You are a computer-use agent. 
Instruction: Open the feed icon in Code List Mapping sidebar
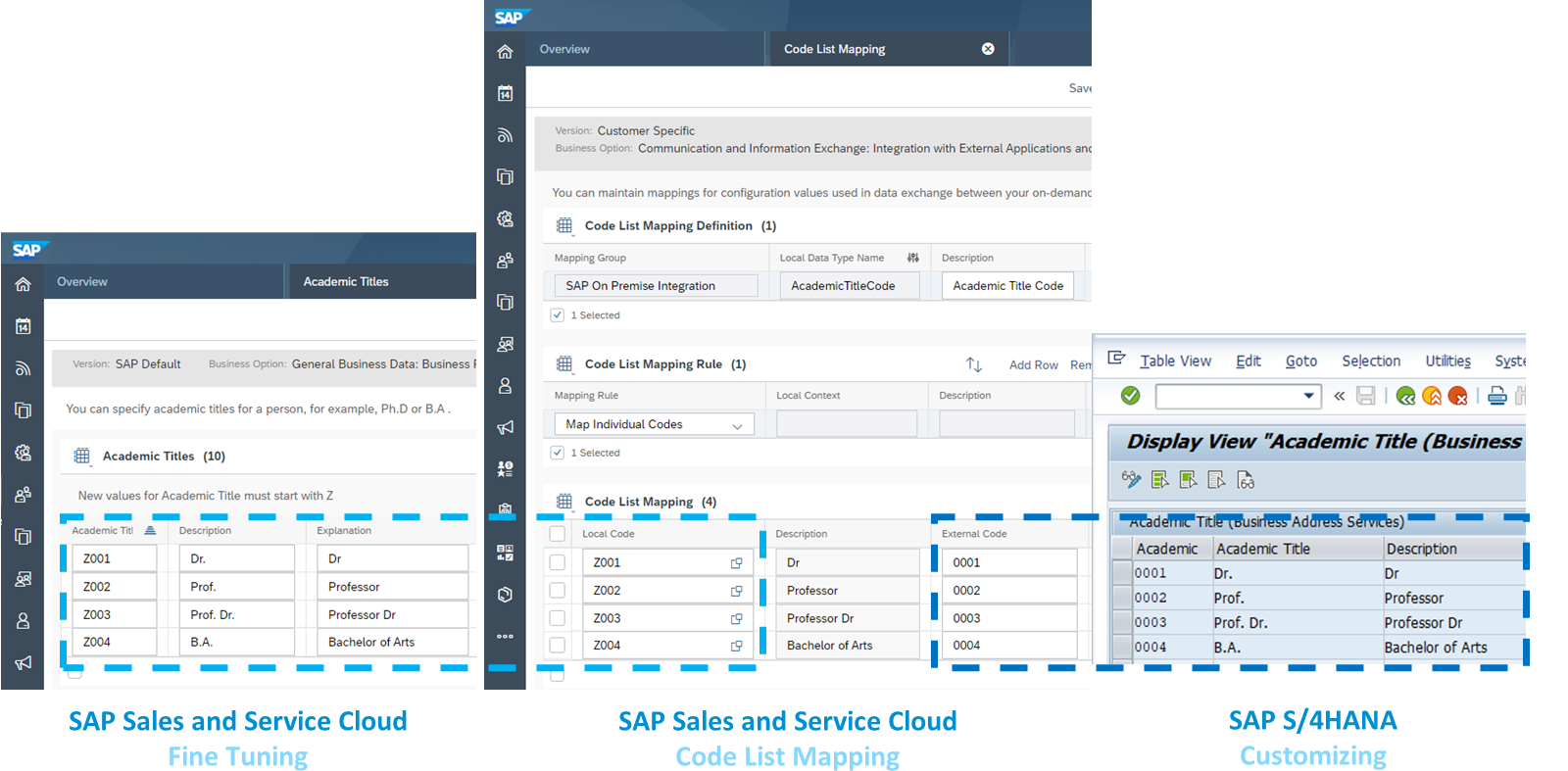pyautogui.click(x=505, y=135)
